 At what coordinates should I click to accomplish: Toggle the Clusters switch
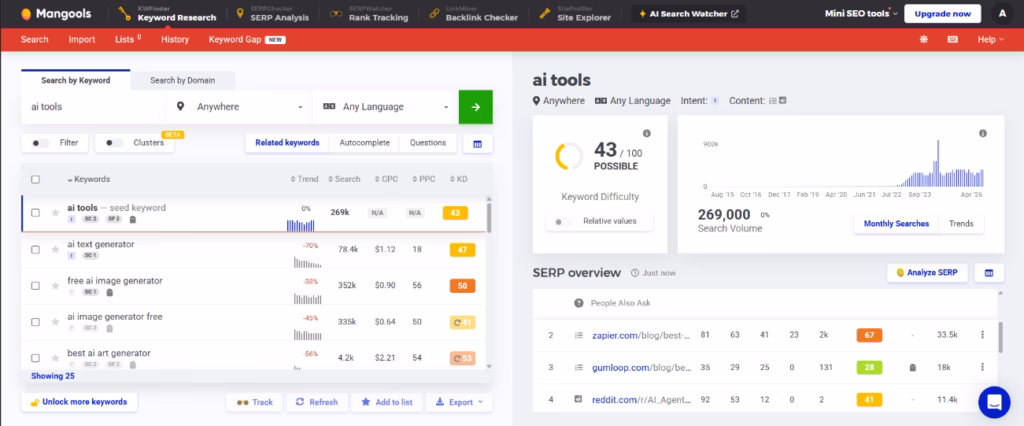[114, 143]
